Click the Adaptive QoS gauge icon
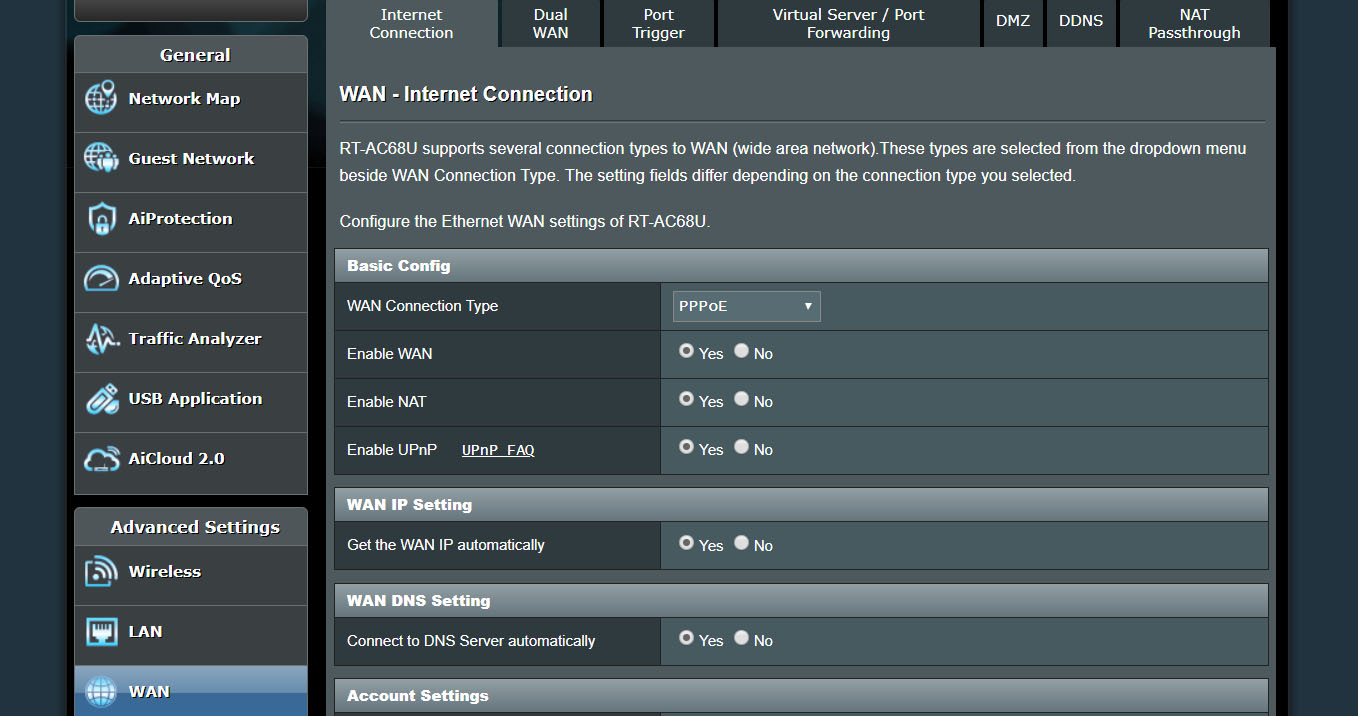Screen dimensions: 1358x716 click(x=101, y=279)
